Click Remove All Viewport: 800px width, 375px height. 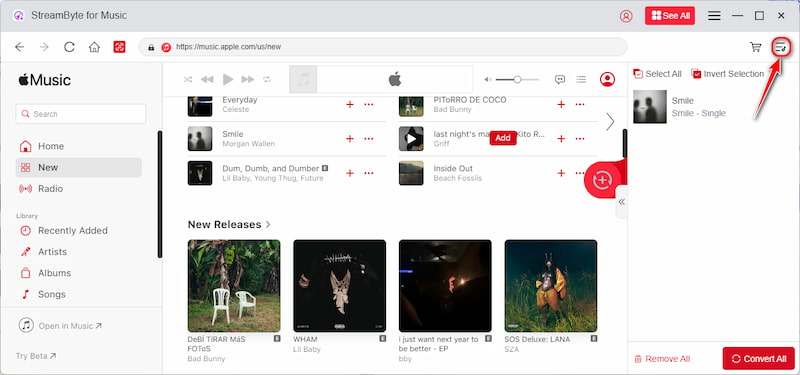tap(662, 359)
